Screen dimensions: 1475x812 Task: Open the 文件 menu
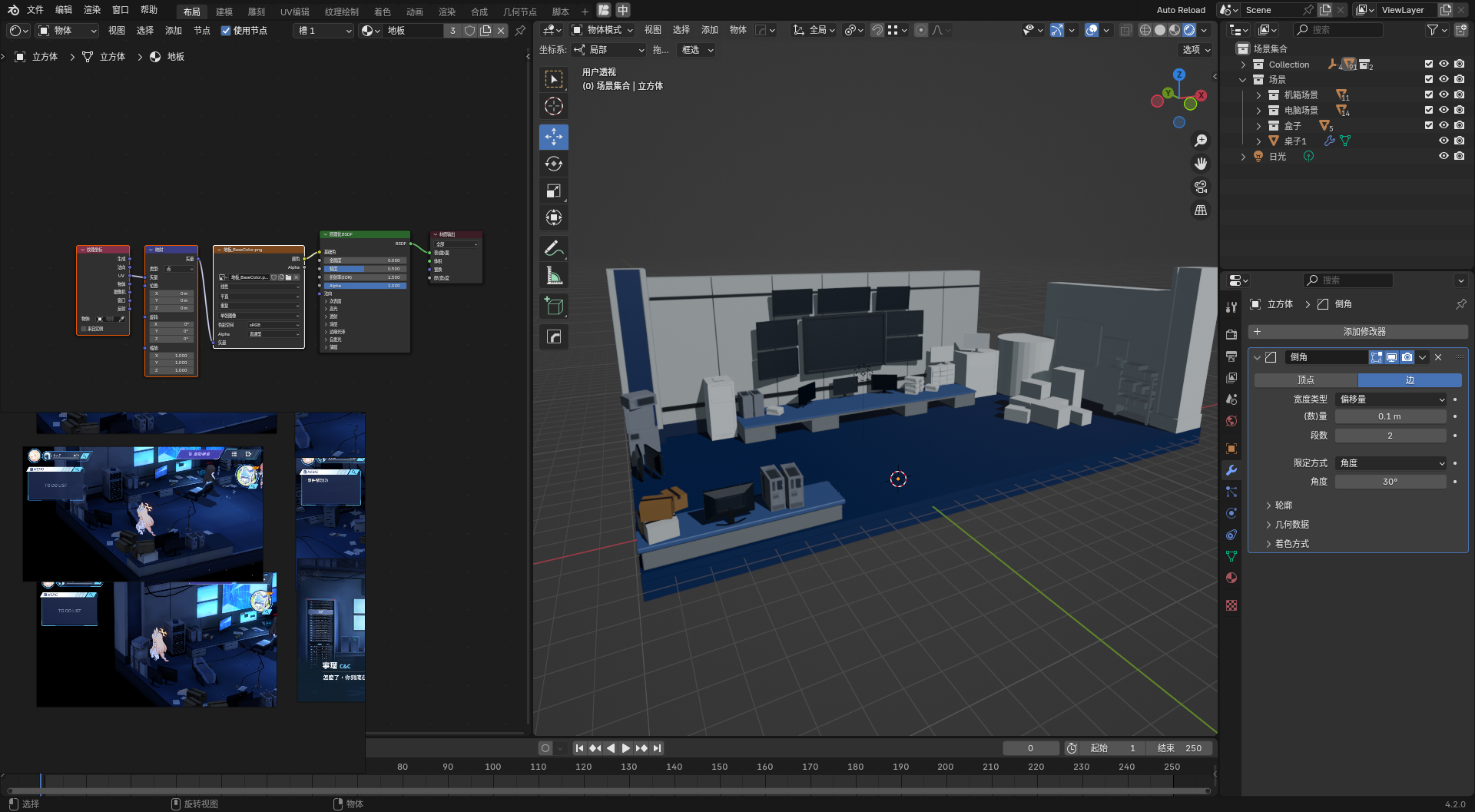35,10
